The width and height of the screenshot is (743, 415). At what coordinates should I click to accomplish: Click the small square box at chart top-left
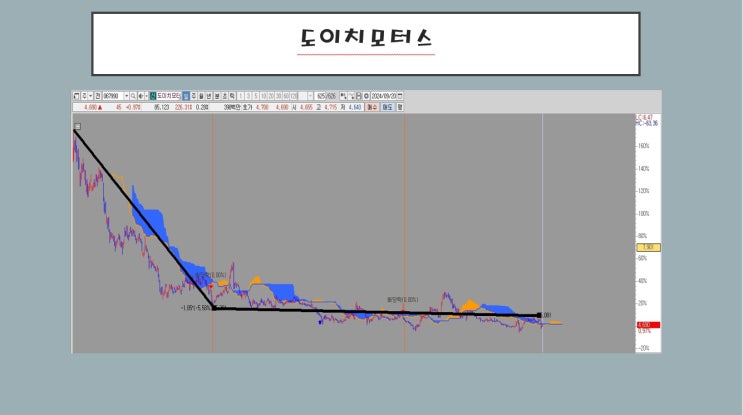click(78, 126)
